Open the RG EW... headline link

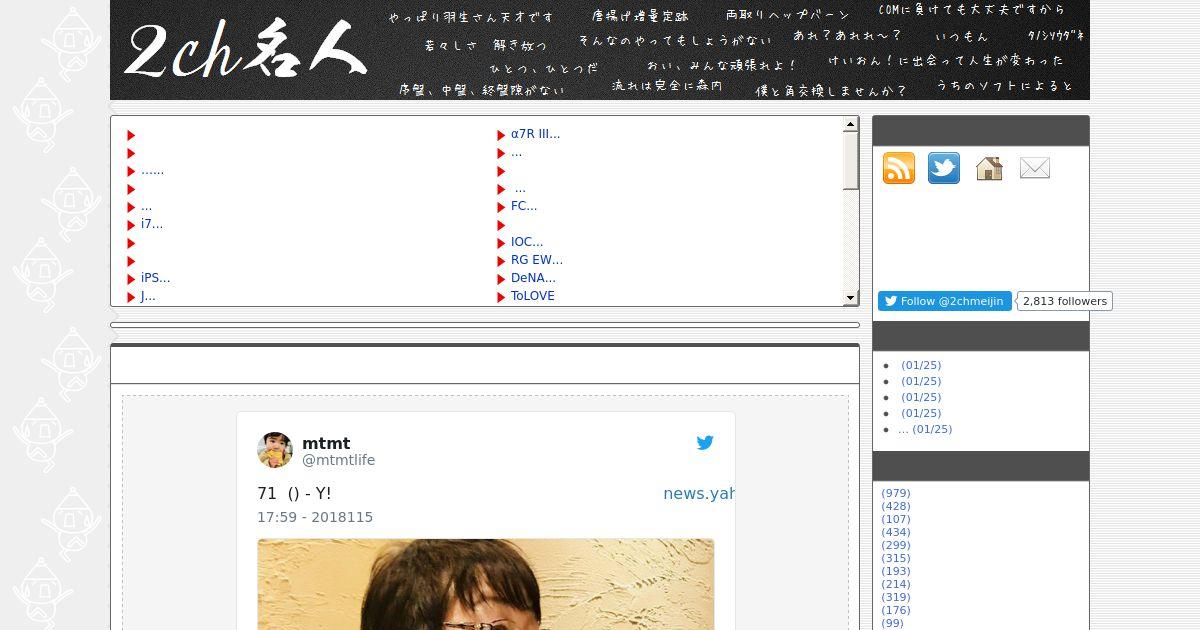[537, 260]
